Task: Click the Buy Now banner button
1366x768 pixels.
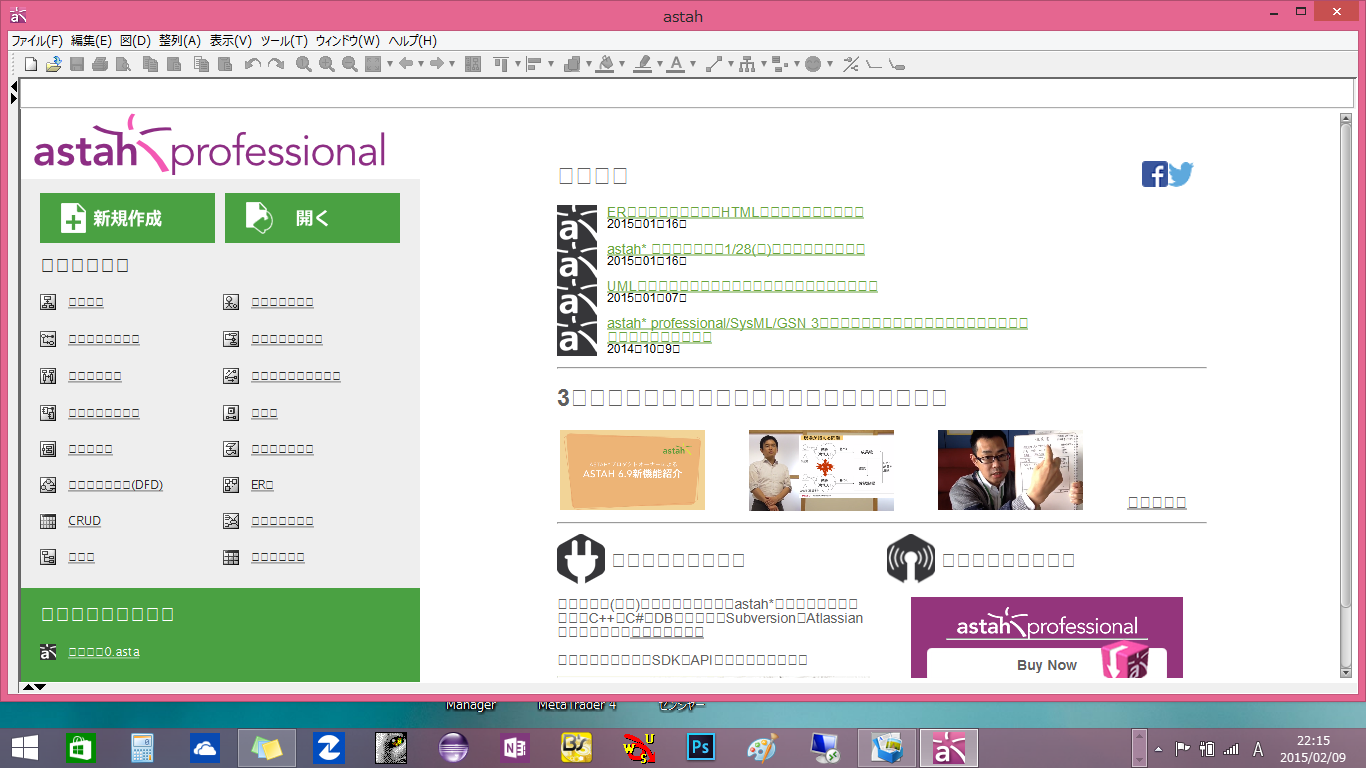Action: coord(1046,665)
